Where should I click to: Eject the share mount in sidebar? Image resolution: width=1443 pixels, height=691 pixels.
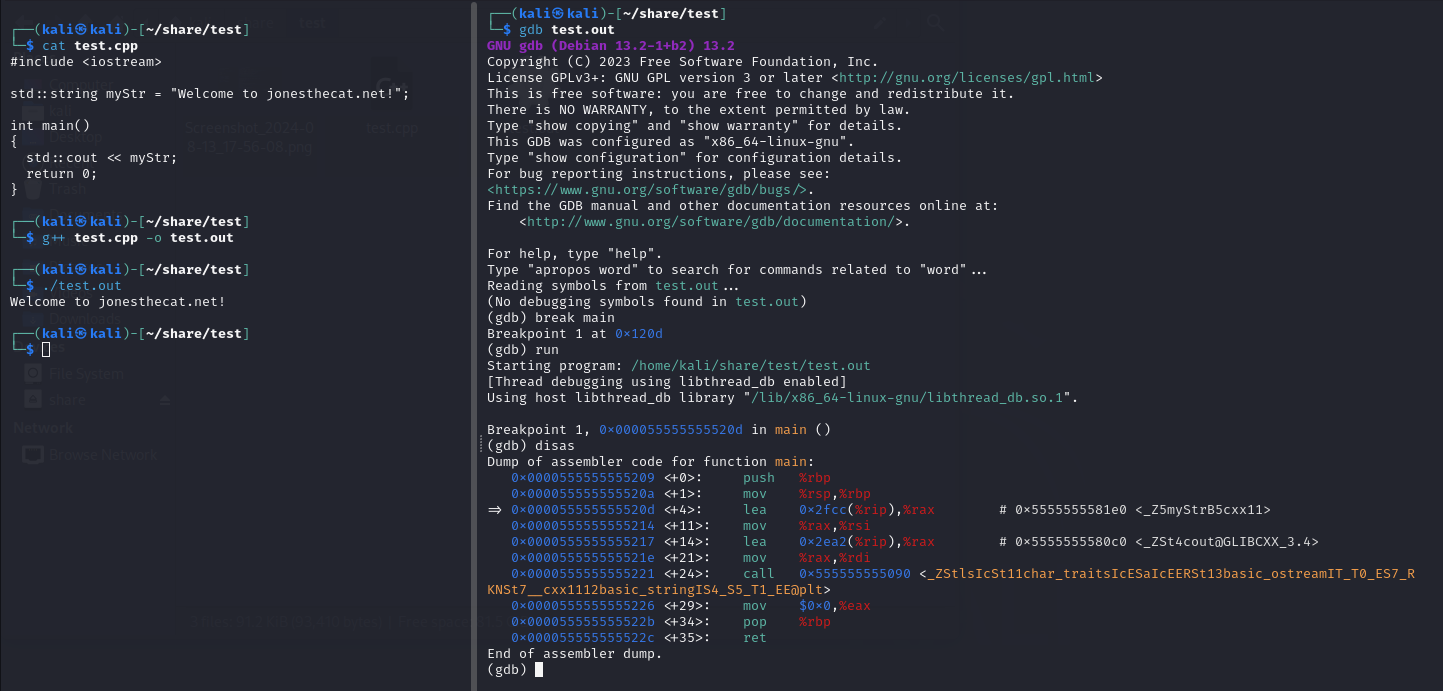coord(165,400)
